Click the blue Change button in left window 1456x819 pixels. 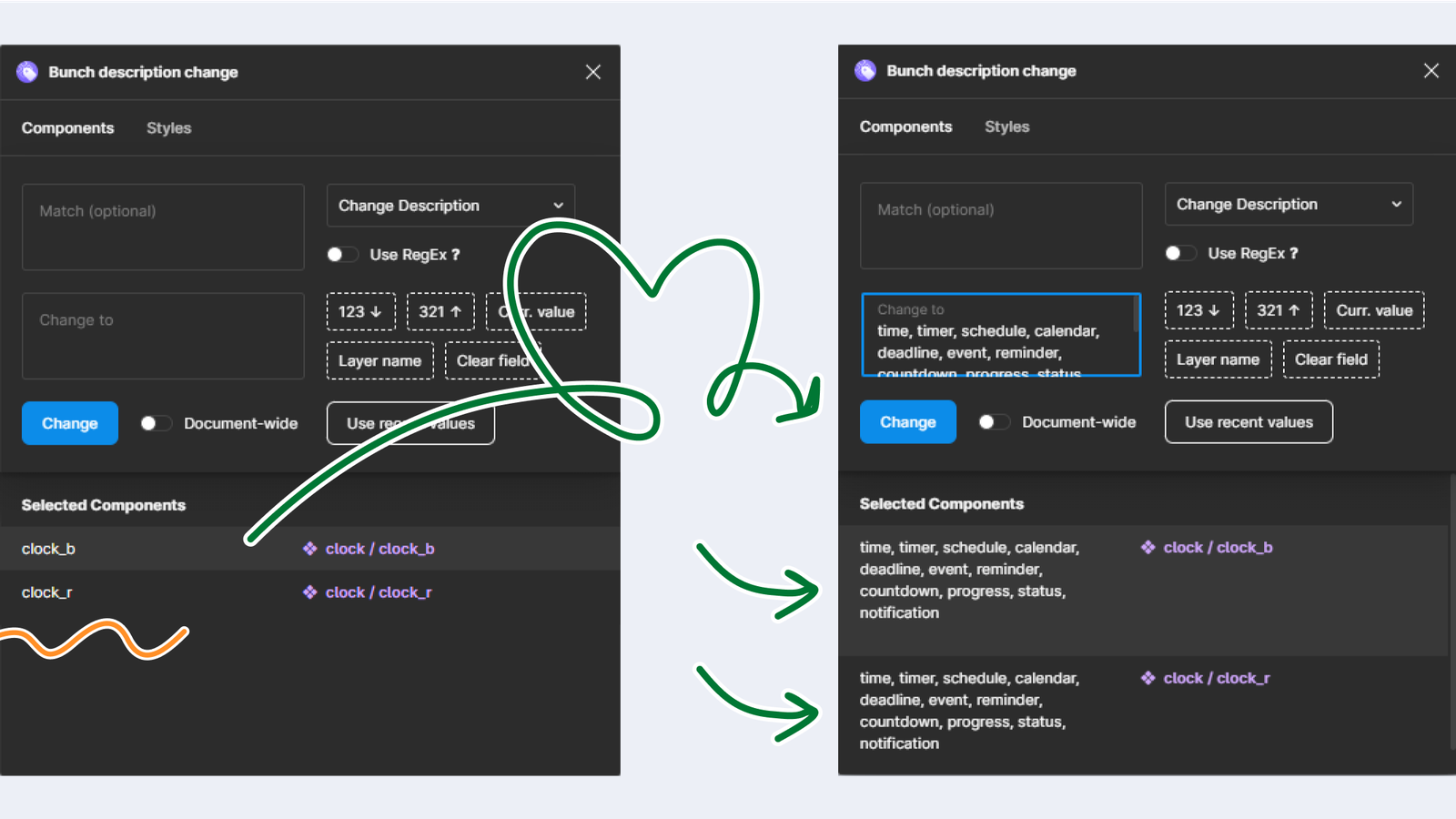(70, 423)
